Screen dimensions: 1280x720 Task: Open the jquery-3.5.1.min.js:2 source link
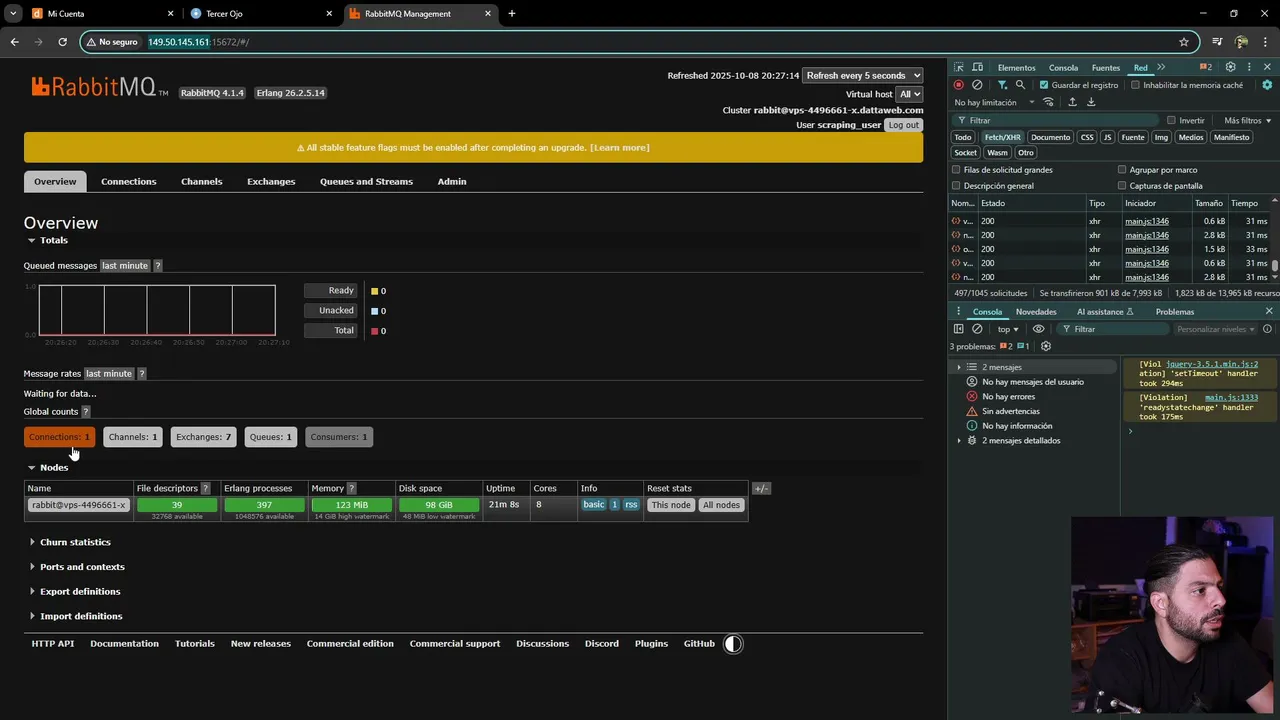click(x=1212, y=364)
